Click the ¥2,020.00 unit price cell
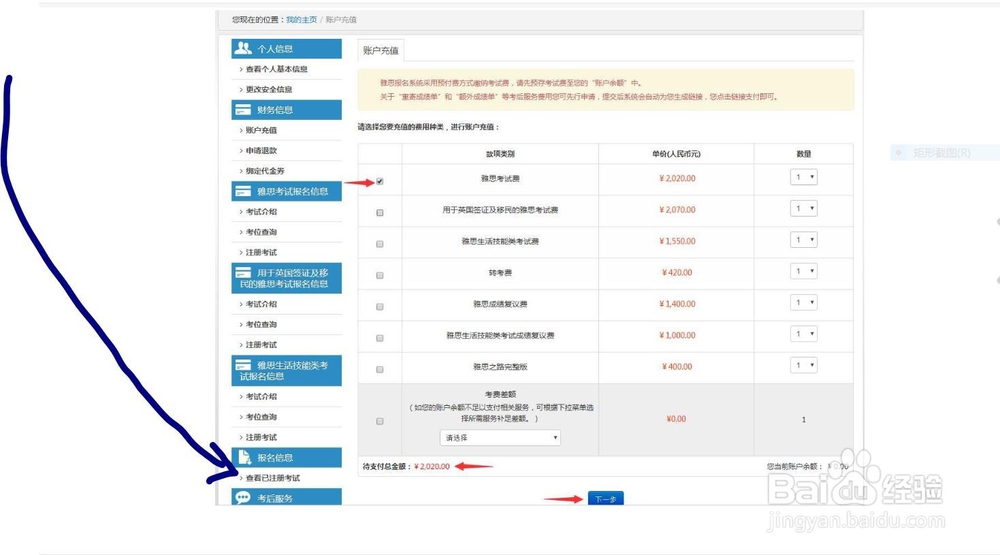1000x555 pixels. 677,179
